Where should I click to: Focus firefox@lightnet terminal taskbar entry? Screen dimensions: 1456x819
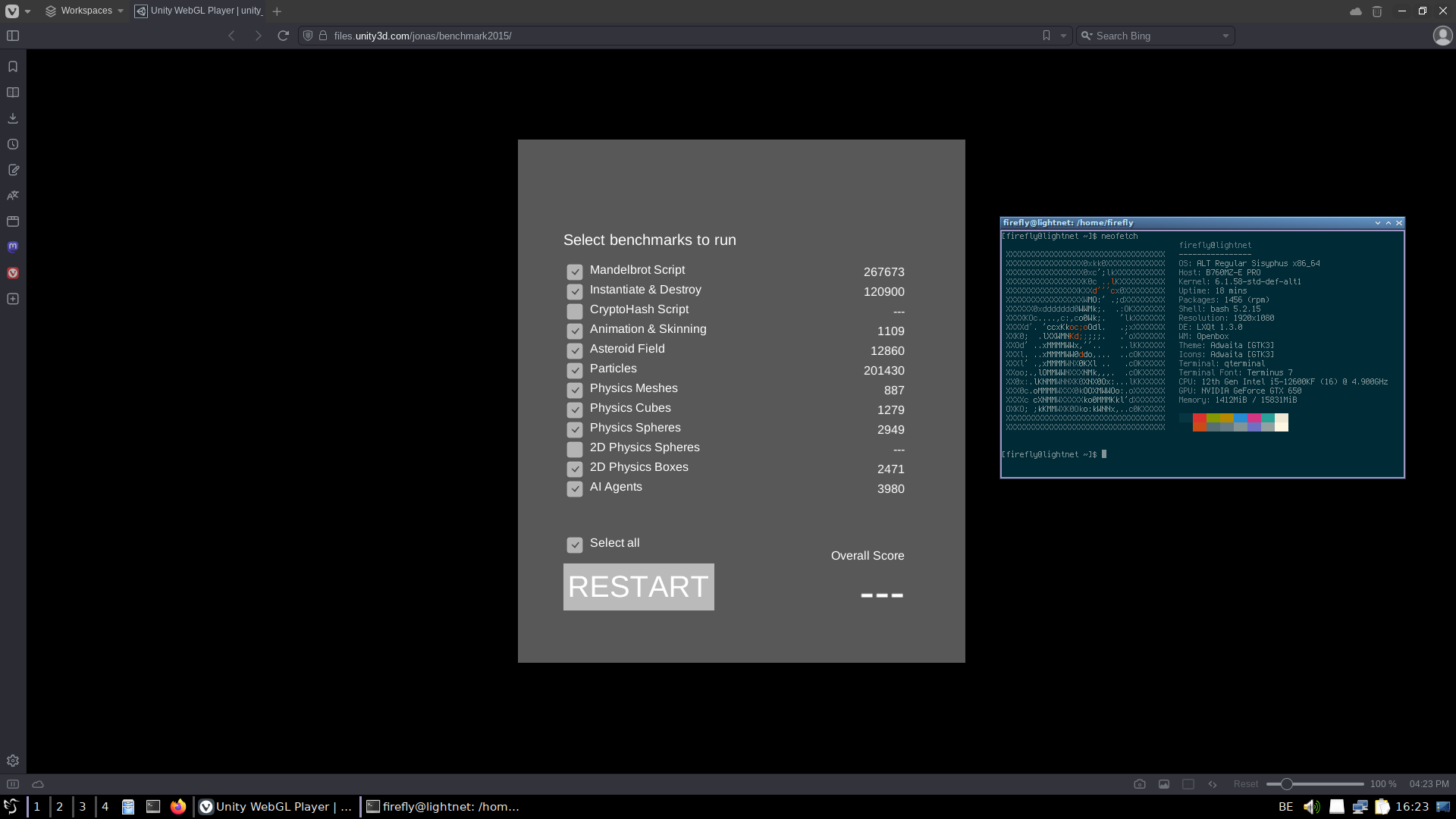[444, 807]
